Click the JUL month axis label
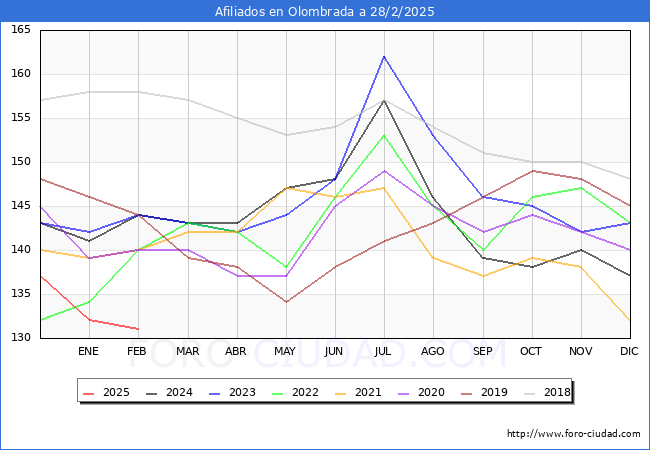650x450 pixels. pos(383,351)
